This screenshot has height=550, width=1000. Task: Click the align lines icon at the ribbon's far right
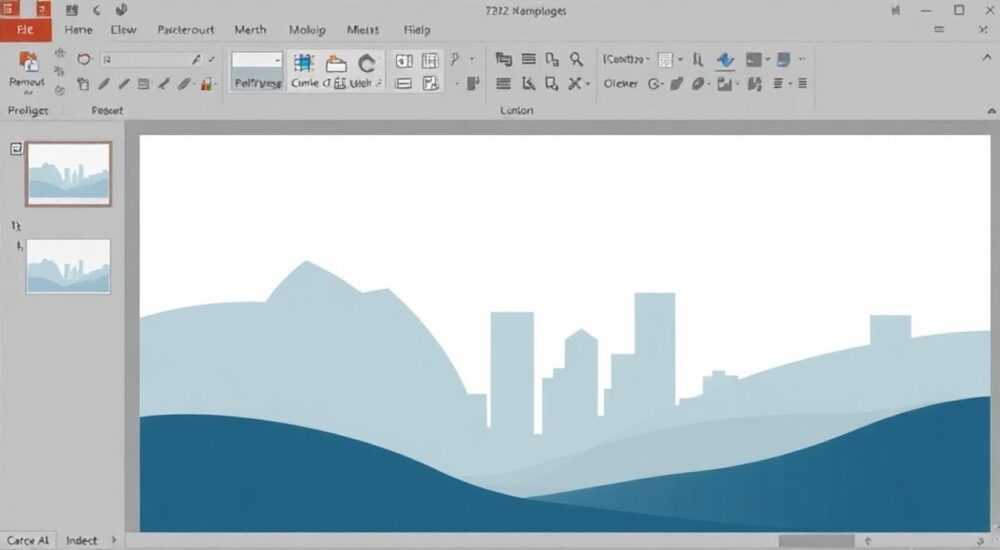(802, 83)
